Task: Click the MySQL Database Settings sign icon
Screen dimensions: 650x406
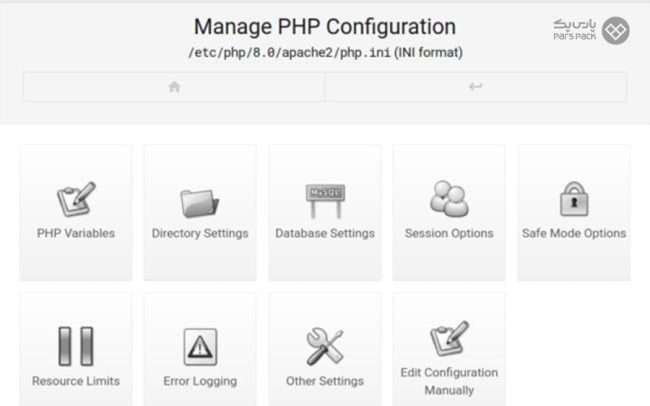Action: [x=325, y=199]
